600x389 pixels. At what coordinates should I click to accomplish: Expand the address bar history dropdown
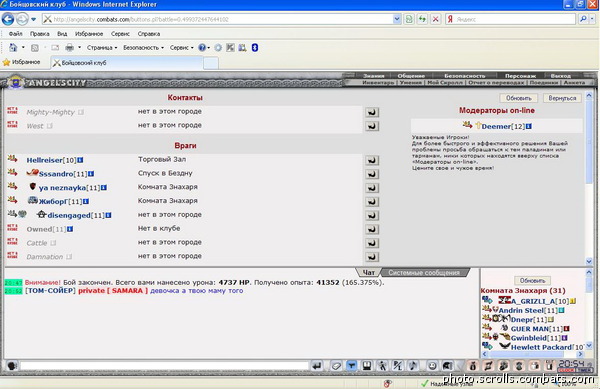pyautogui.click(x=397, y=19)
